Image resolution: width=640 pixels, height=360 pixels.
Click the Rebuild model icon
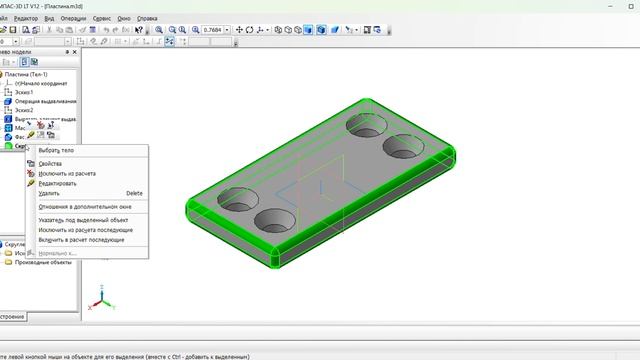click(x=349, y=30)
